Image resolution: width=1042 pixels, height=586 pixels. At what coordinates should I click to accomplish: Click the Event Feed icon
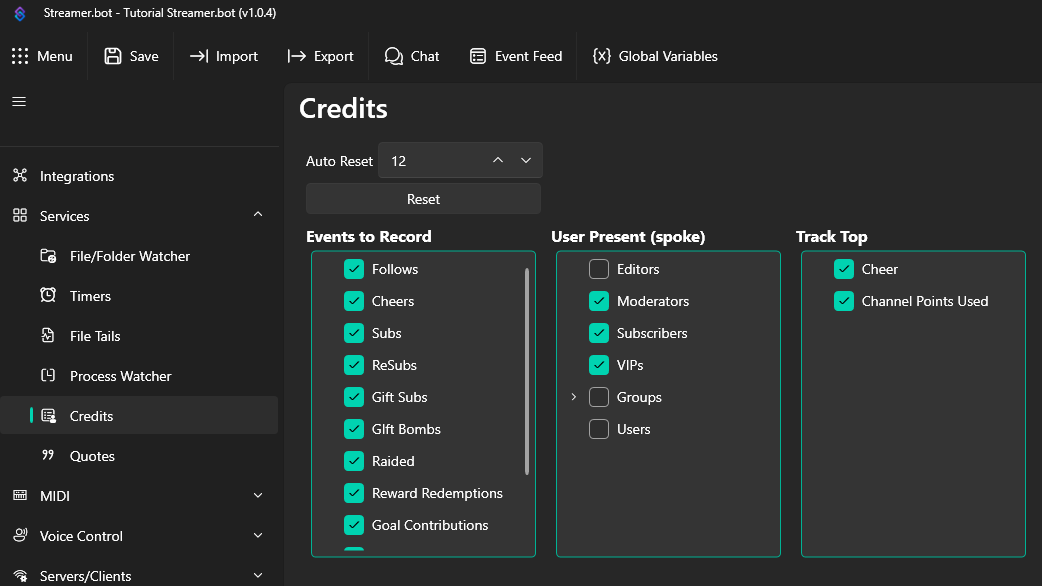[x=479, y=56]
